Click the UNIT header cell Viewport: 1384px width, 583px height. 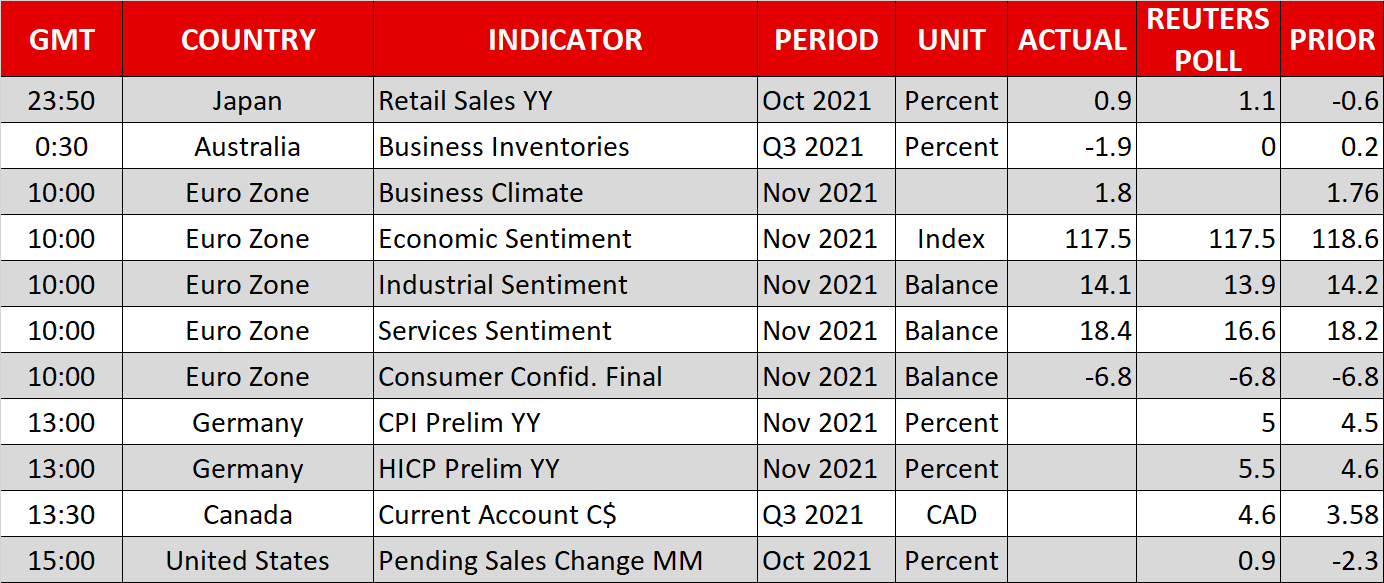[x=951, y=40]
